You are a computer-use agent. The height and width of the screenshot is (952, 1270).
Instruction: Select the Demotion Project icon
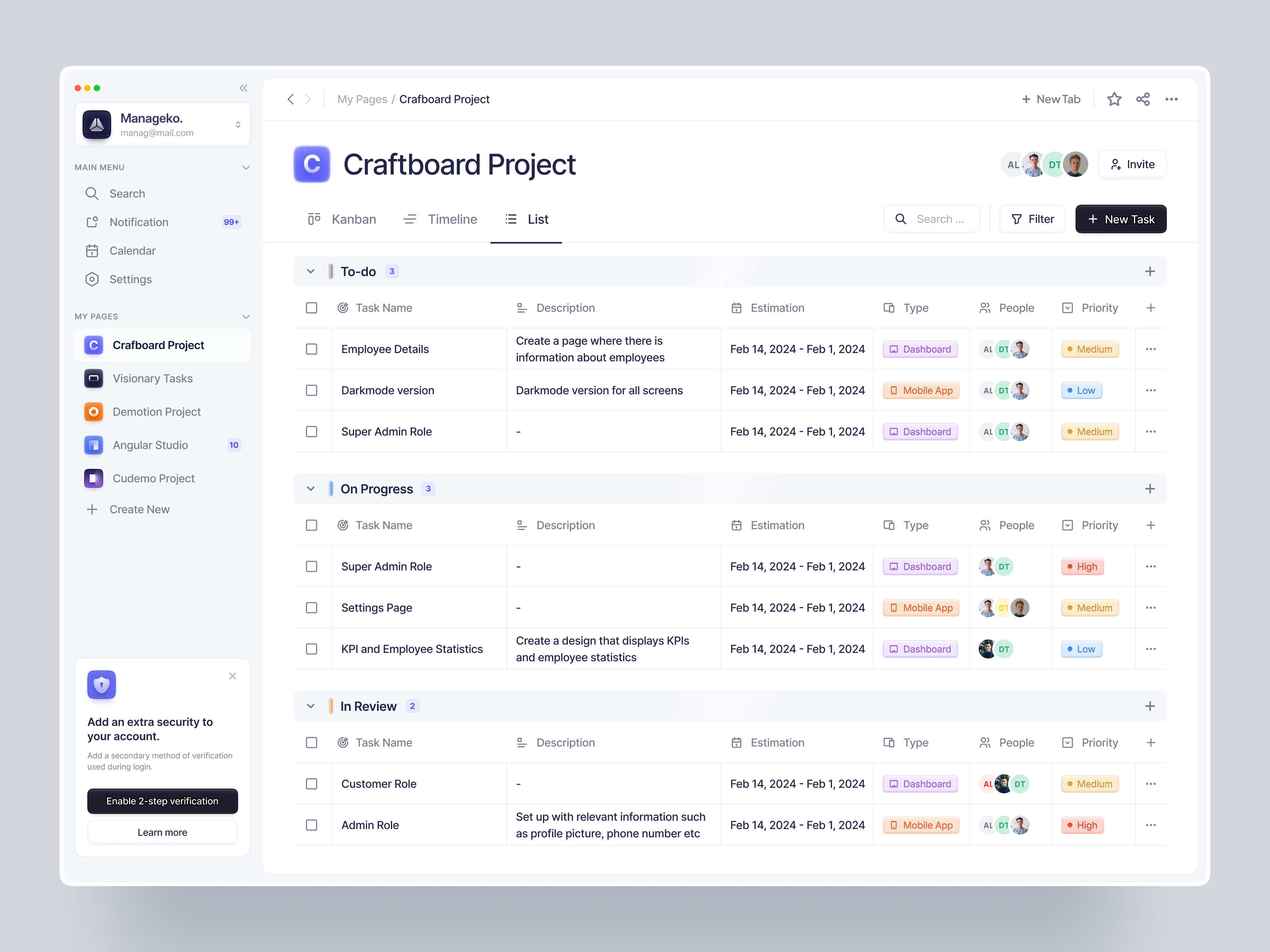[94, 411]
